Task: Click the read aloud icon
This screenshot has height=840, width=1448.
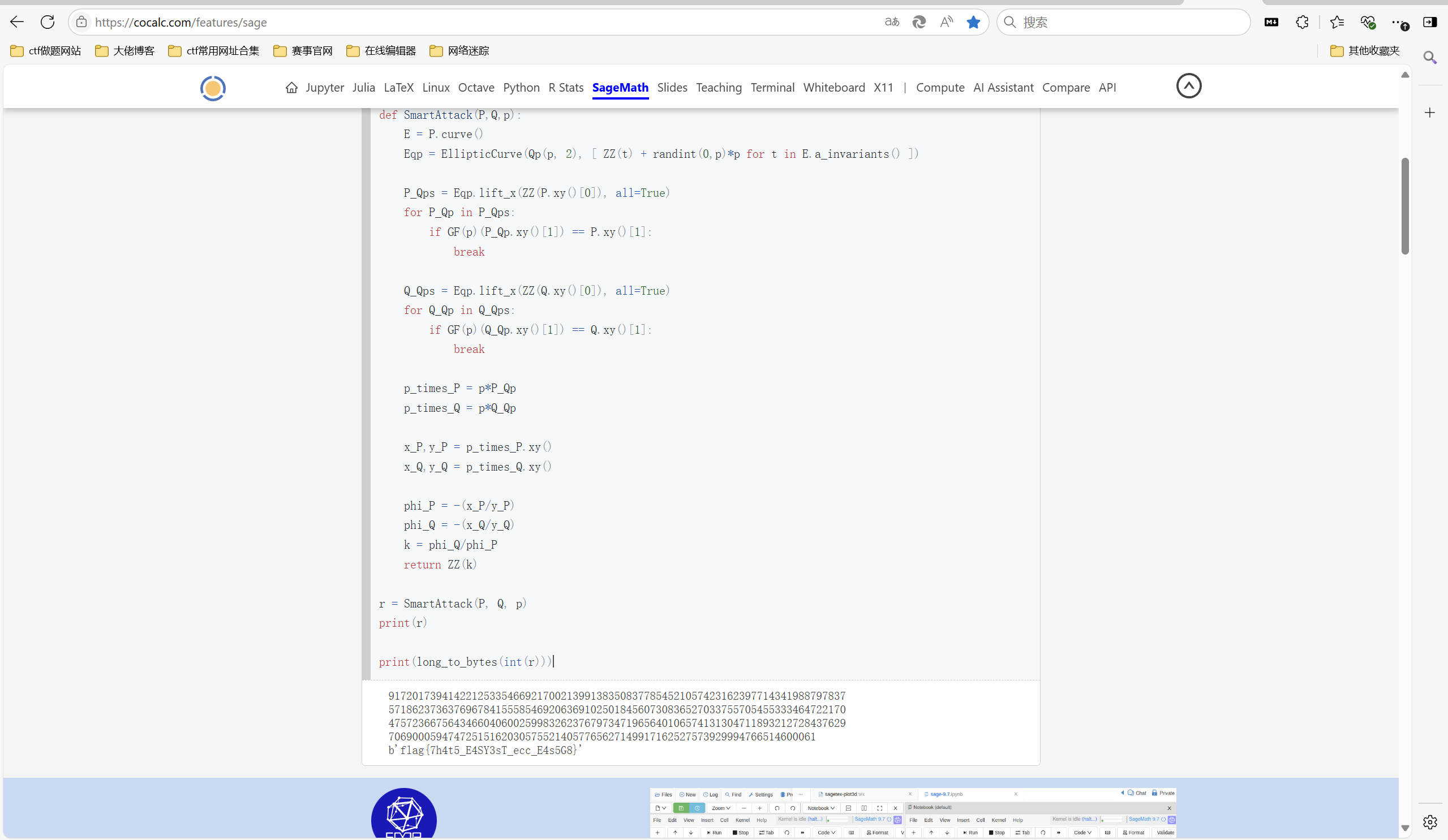Action: tap(946, 22)
